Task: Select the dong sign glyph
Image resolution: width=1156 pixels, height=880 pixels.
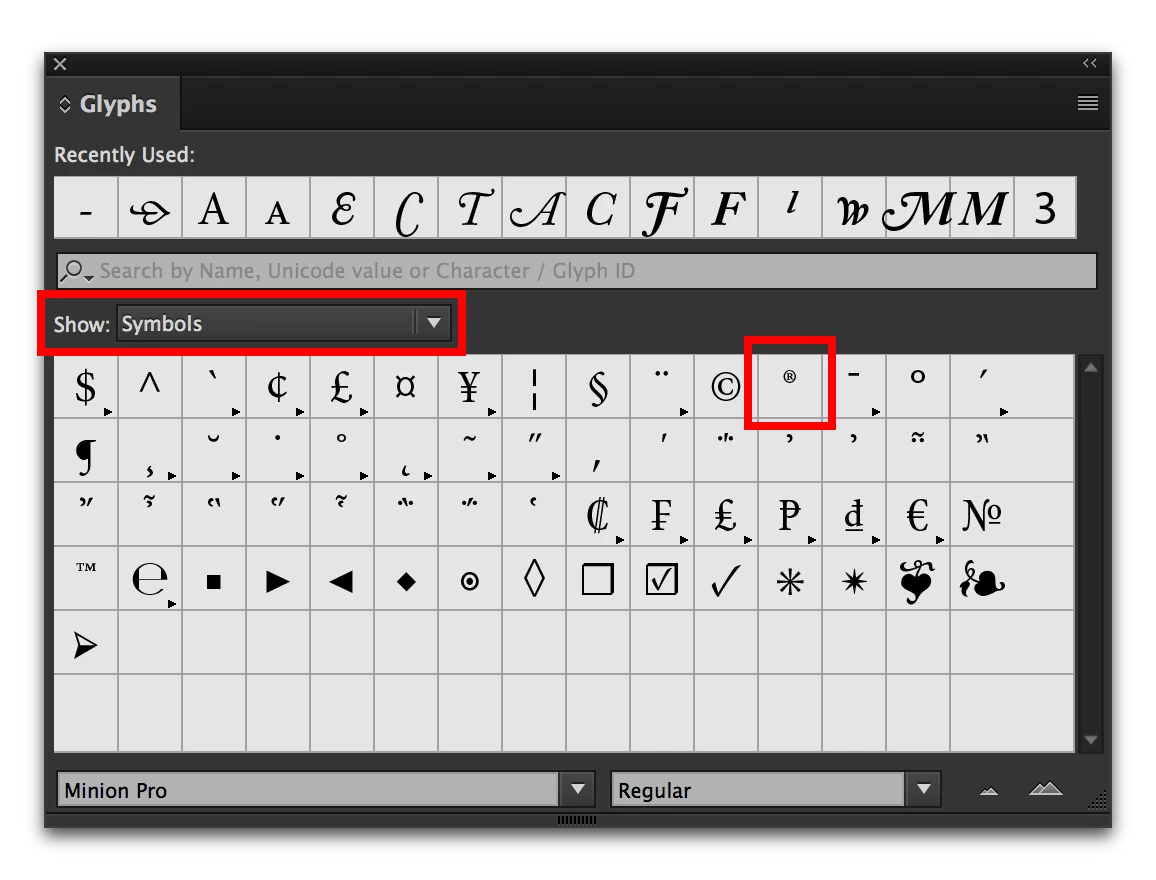Action: (x=854, y=514)
